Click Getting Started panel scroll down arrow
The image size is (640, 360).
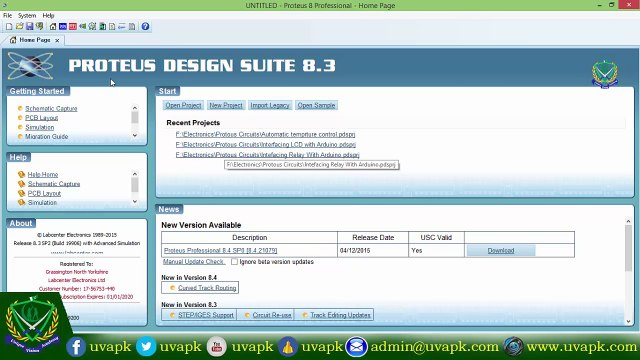tap(135, 135)
